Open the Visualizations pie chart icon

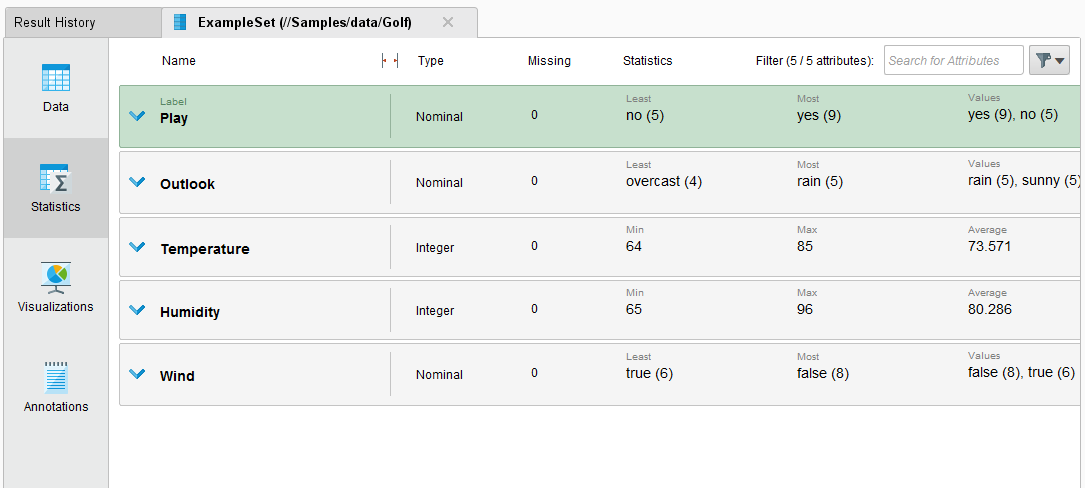point(56,278)
